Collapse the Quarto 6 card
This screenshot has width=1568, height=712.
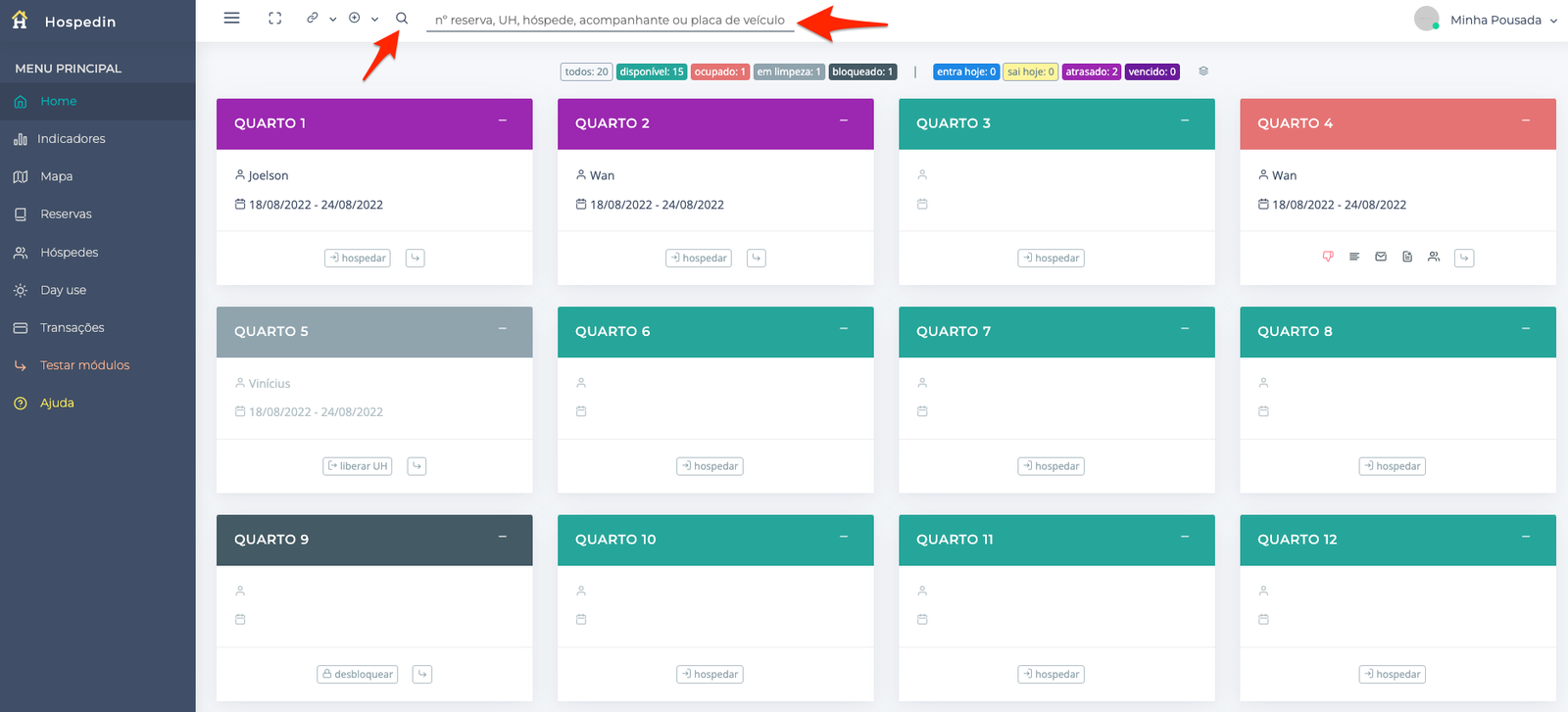(844, 328)
